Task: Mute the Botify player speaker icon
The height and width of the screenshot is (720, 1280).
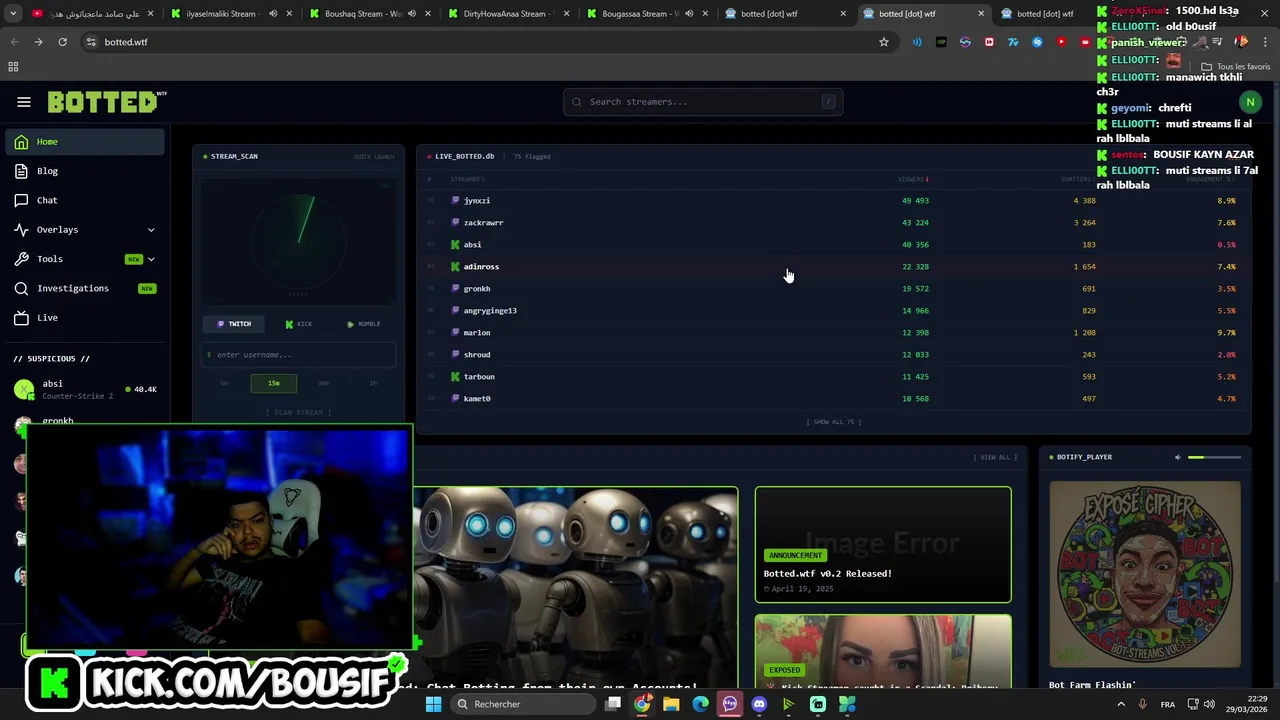Action: (x=1177, y=457)
